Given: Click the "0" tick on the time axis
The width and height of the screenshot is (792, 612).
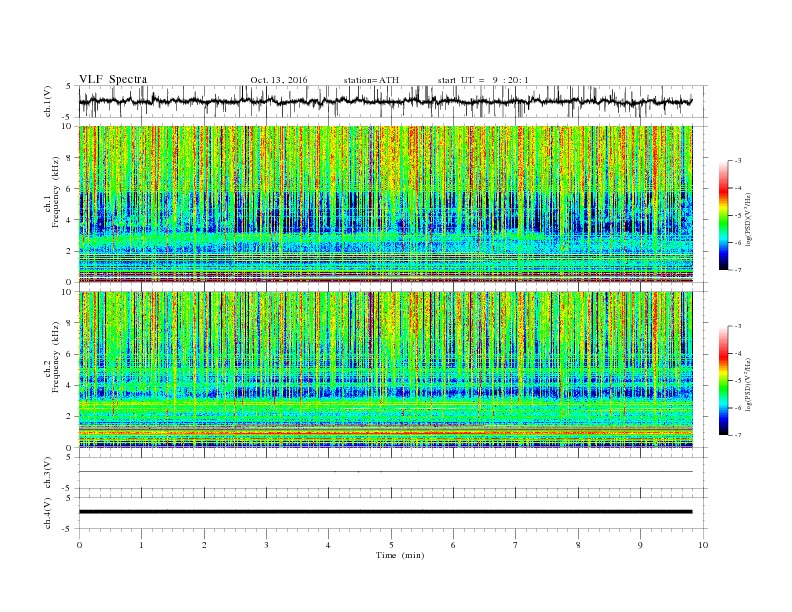Looking at the screenshot, I should [x=79, y=545].
